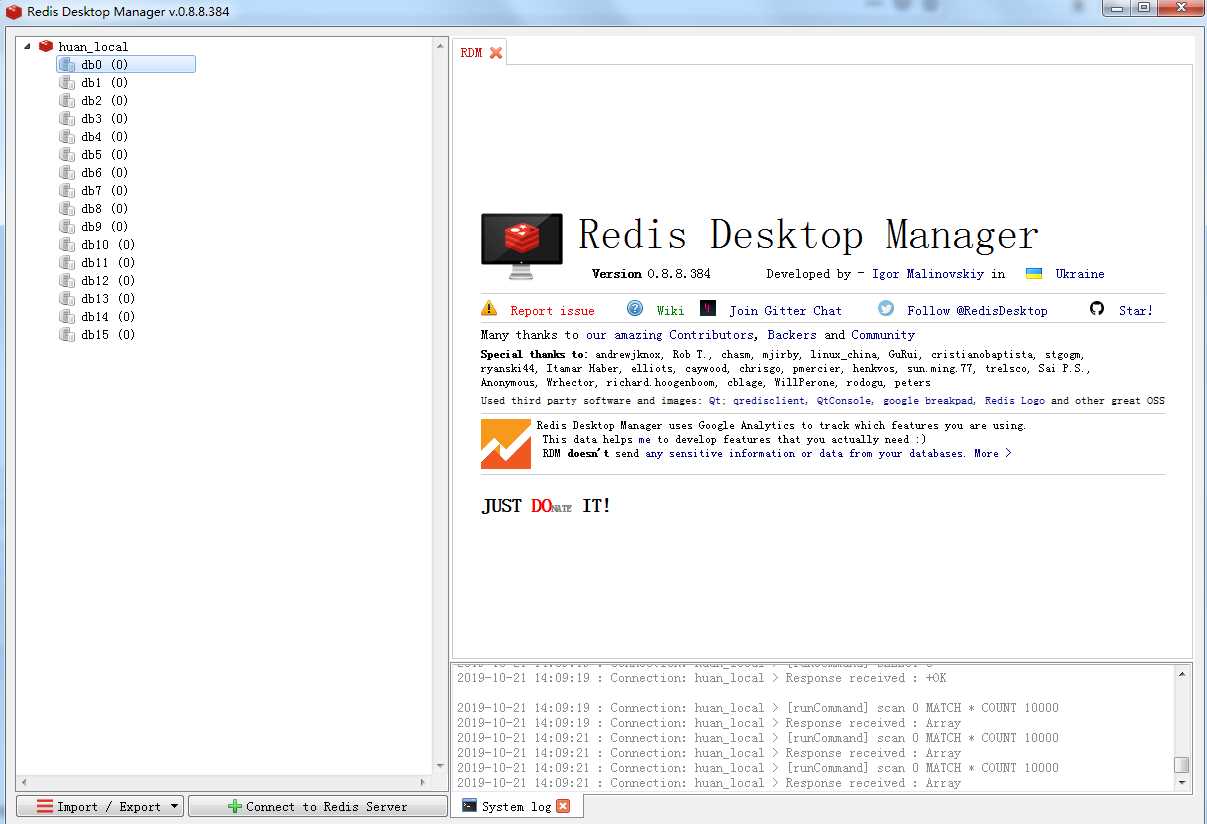The height and width of the screenshot is (824, 1207).
Task: Close the RDM tab with its X icon
Action: click(x=496, y=53)
